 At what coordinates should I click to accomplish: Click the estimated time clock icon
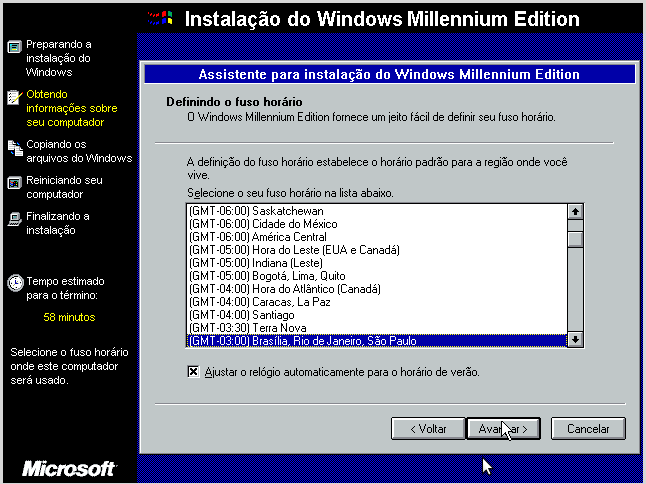click(x=15, y=283)
